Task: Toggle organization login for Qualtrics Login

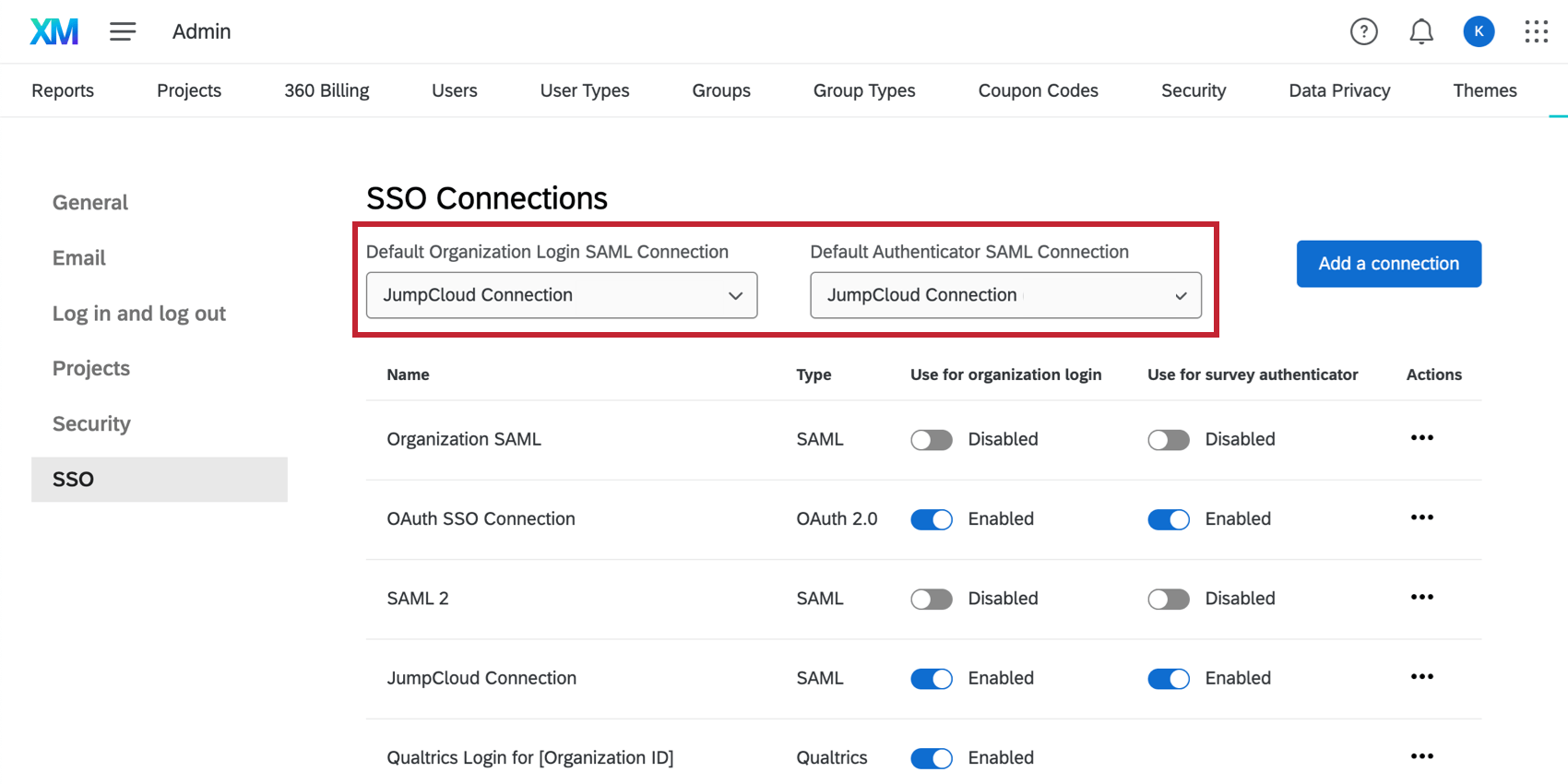Action: 931,758
